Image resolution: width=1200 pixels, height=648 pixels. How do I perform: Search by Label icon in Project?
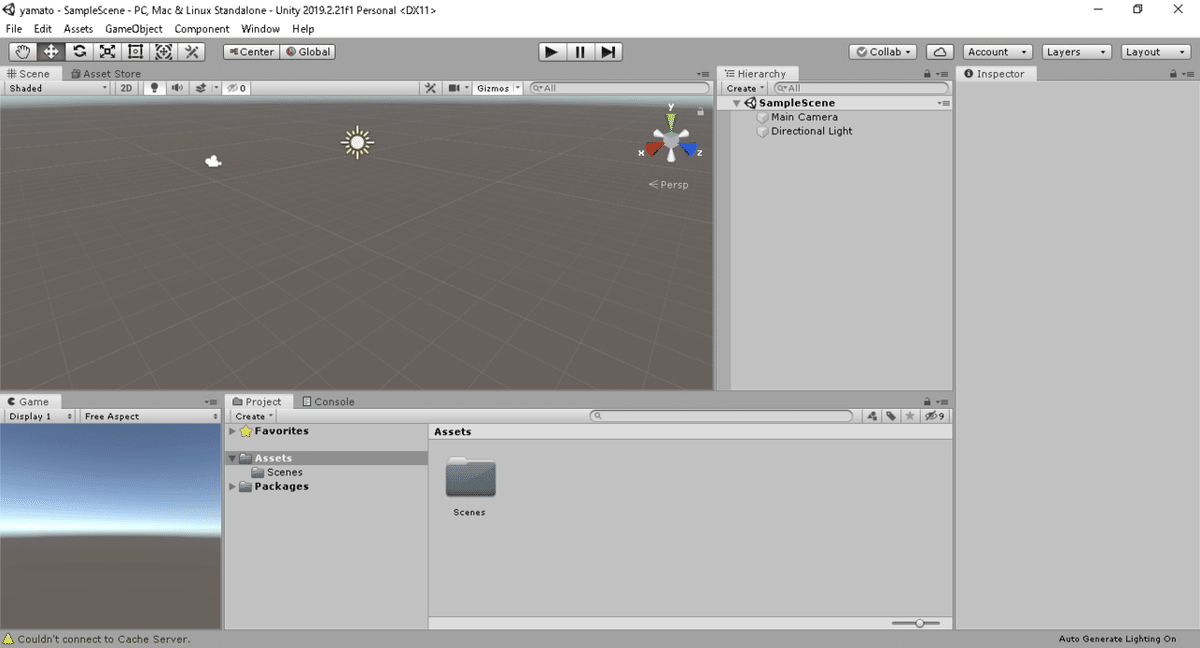click(x=890, y=416)
